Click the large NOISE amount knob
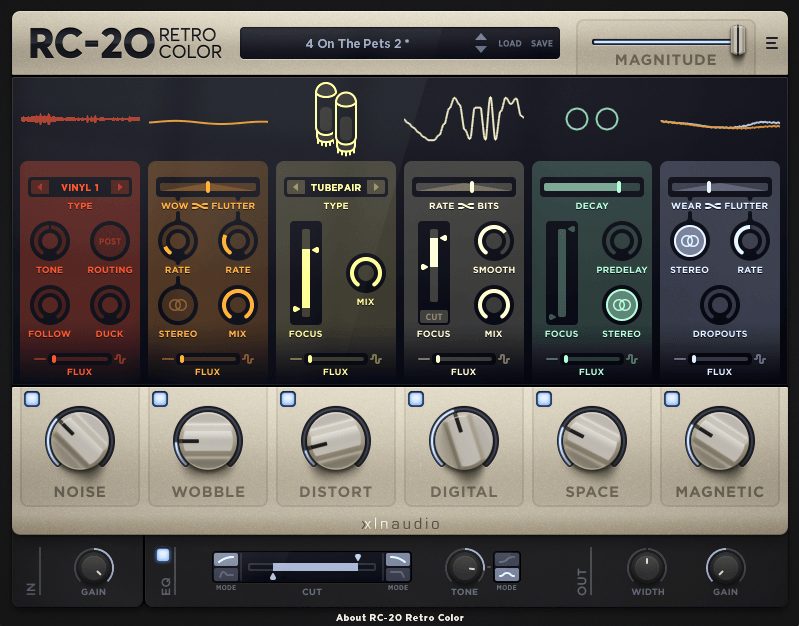The image size is (799, 626). coord(80,441)
